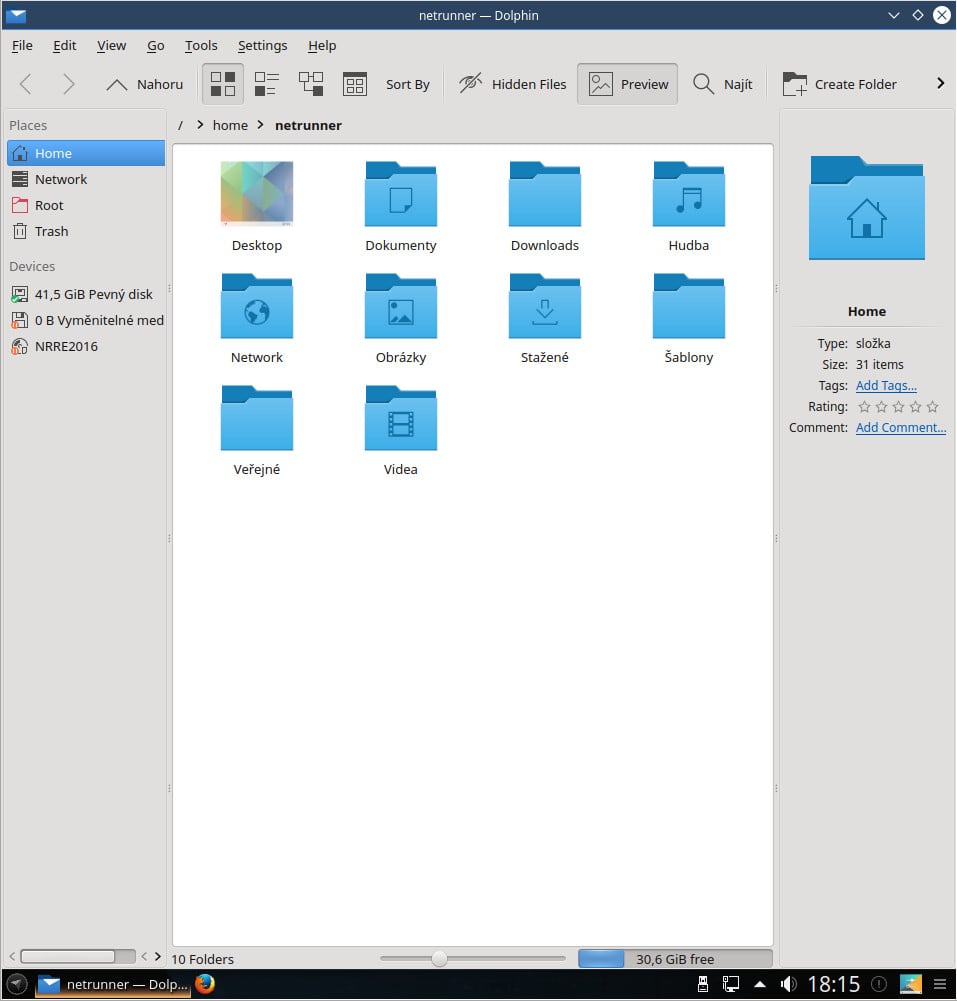Open the Sort By dropdown

[407, 84]
